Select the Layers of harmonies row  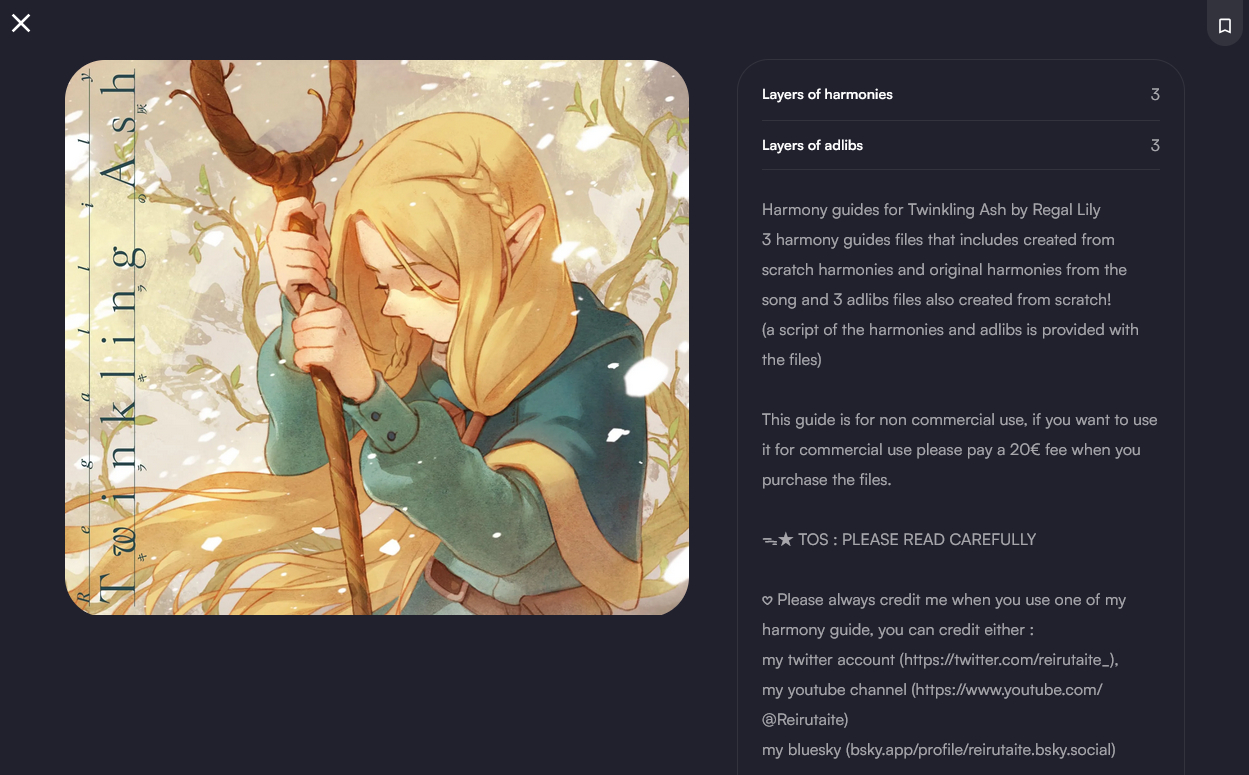tap(961, 95)
